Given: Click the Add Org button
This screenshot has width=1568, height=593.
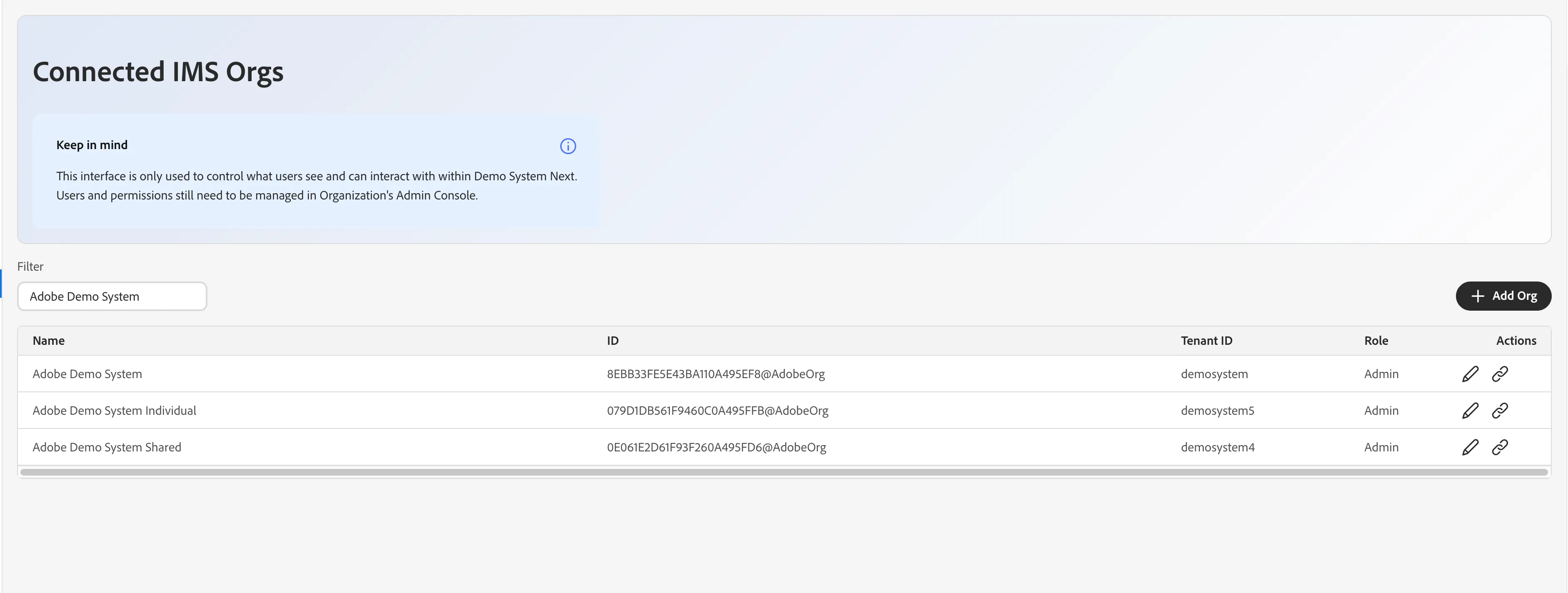Looking at the screenshot, I should tap(1503, 296).
